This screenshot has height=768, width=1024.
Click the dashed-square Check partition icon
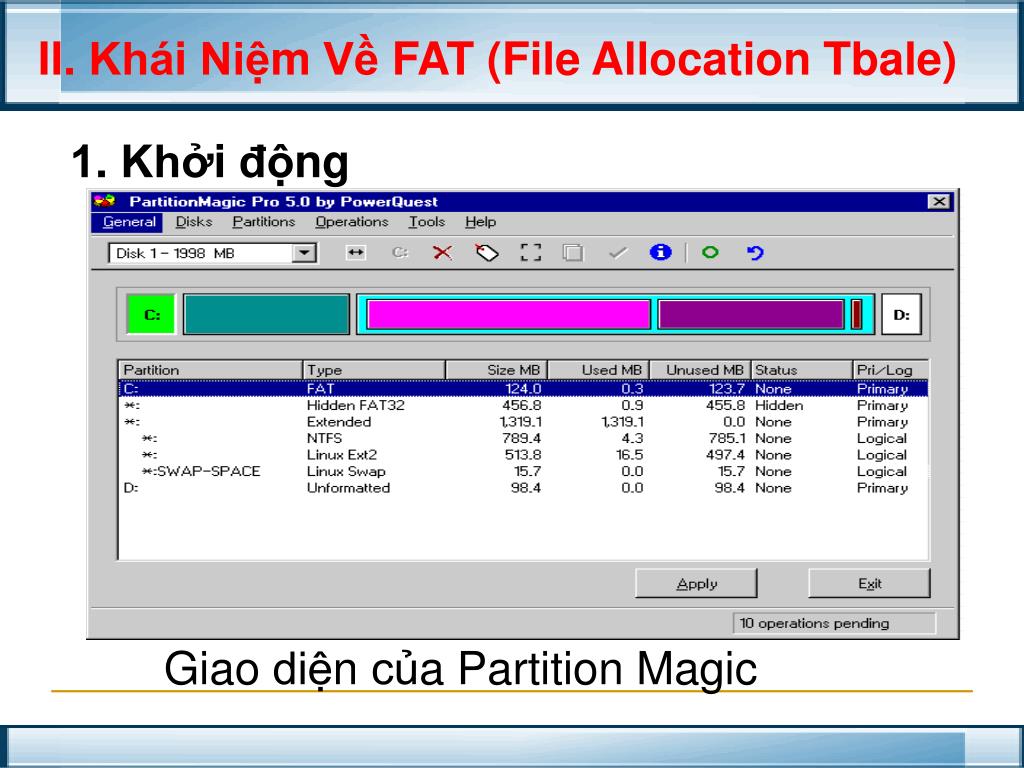[x=530, y=253]
